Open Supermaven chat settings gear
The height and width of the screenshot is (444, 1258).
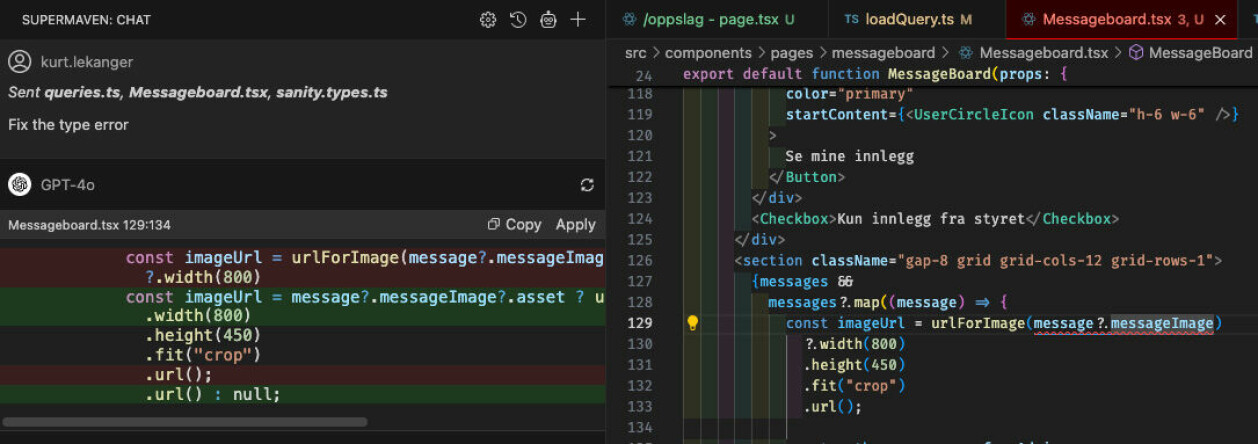pyautogui.click(x=488, y=19)
